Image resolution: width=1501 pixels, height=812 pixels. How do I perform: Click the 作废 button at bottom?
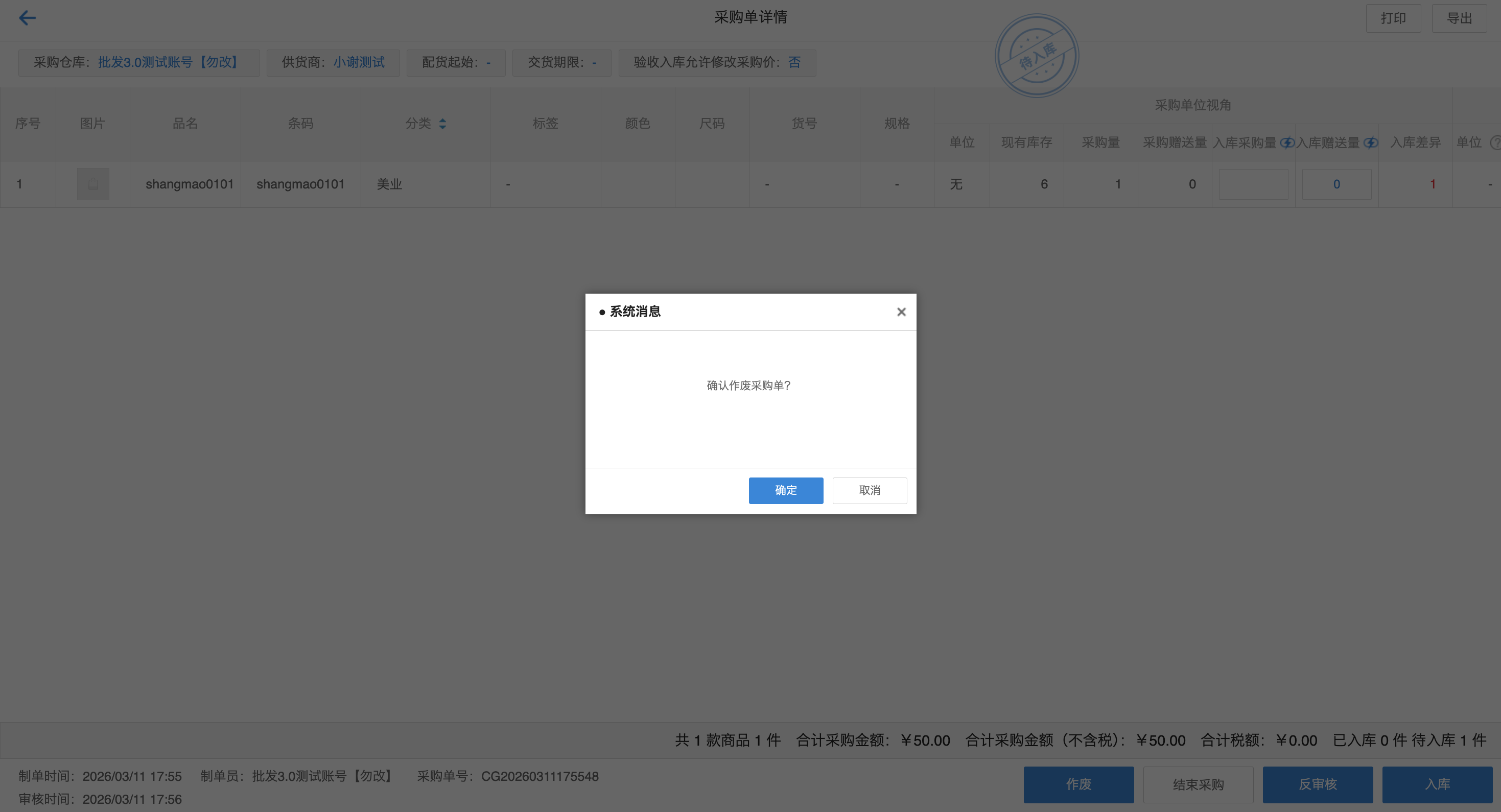[1078, 784]
